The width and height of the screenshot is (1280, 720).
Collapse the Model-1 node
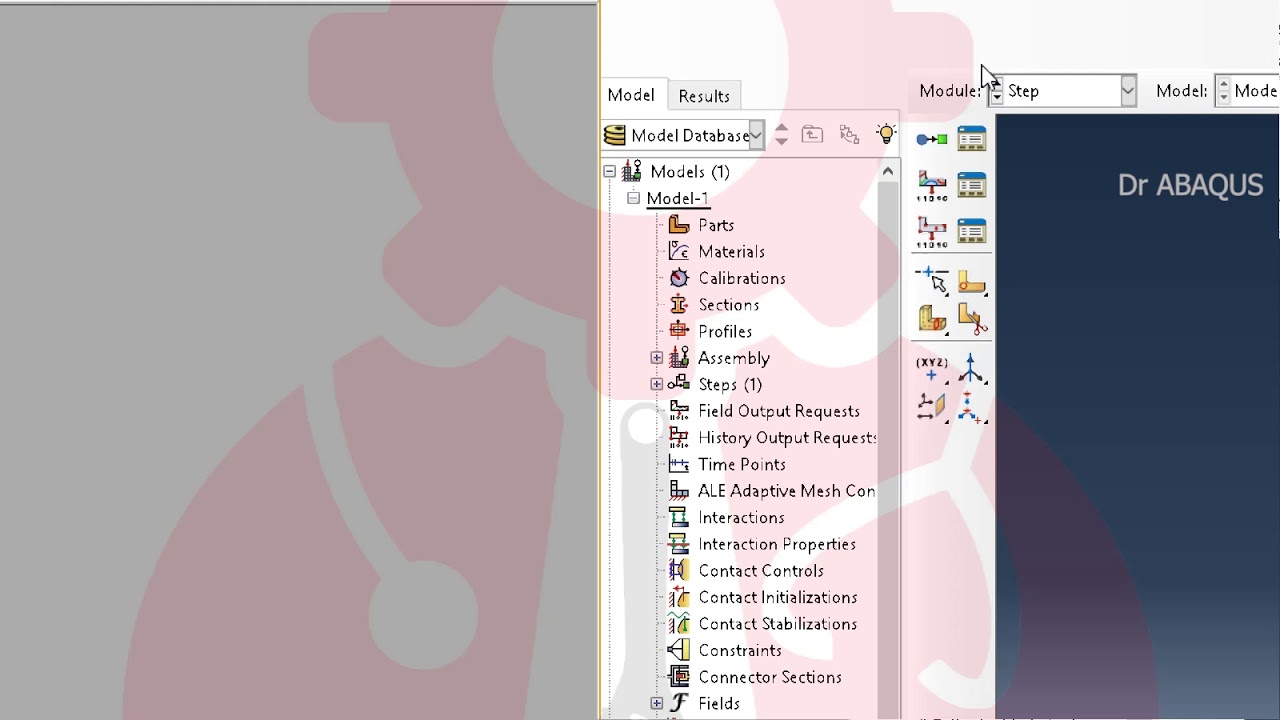633,198
